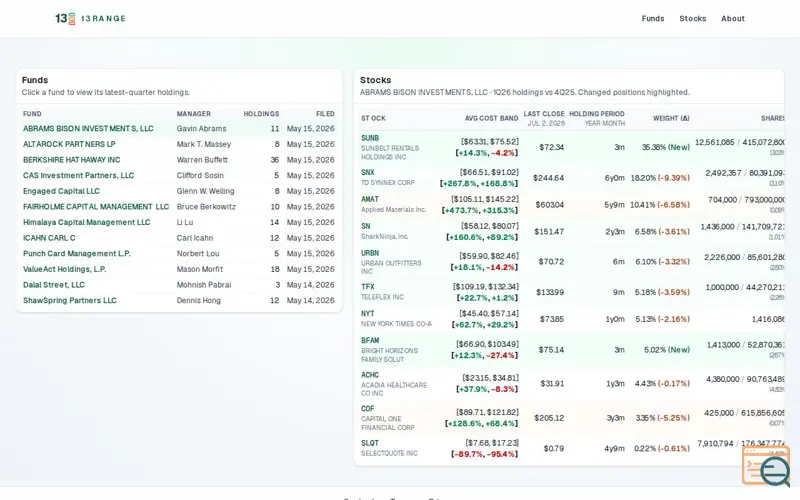The width and height of the screenshot is (800, 500).
Task: Click manager name Mohnish Pabrai
Action: tap(204, 285)
